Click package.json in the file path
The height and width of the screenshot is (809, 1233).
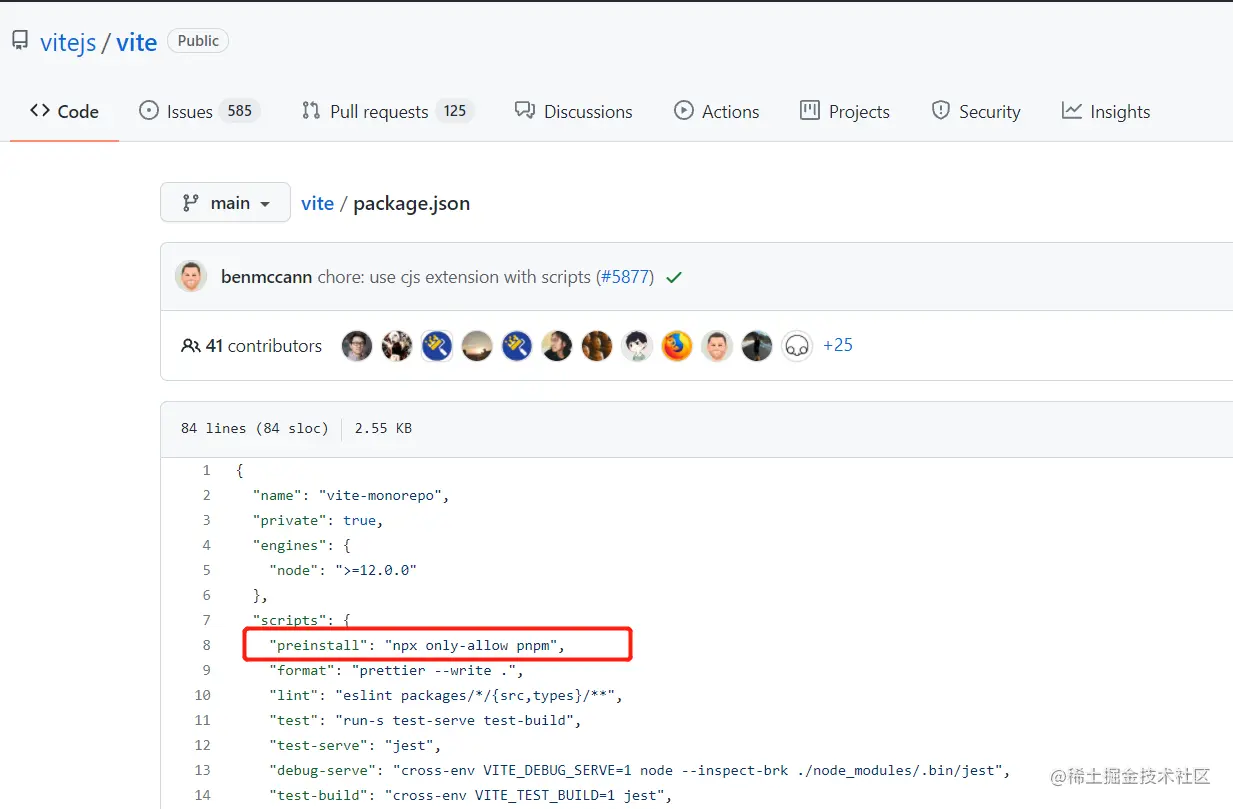[x=411, y=203]
